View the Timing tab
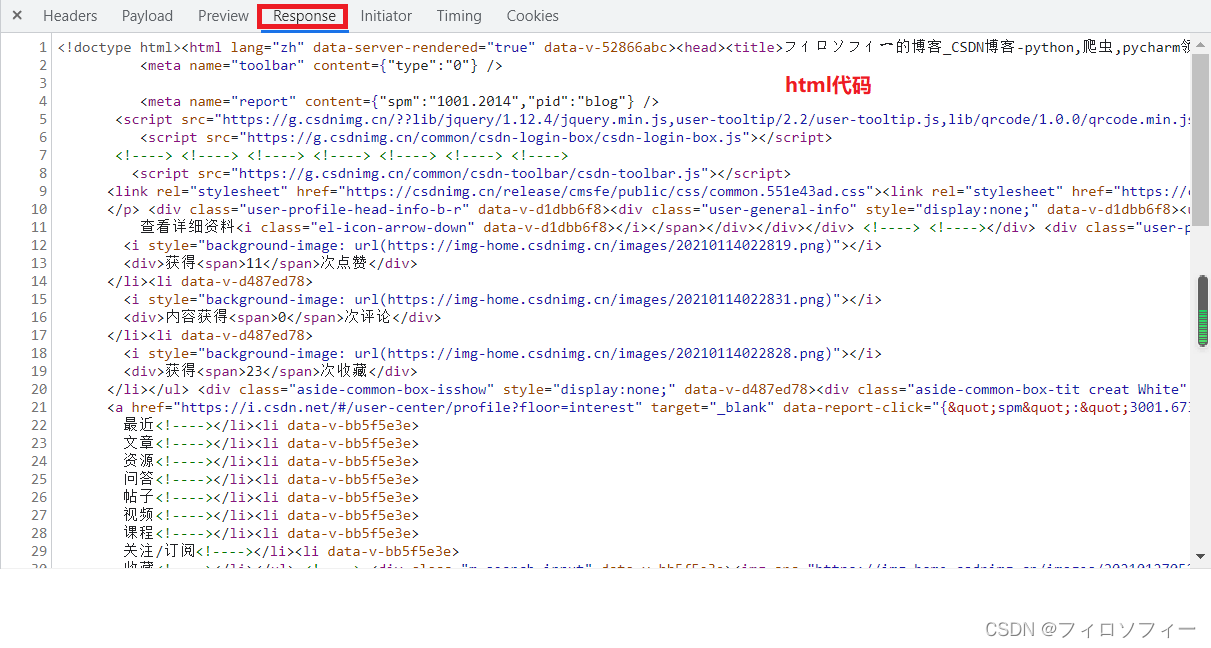The width and height of the screenshot is (1211, 648). (458, 15)
